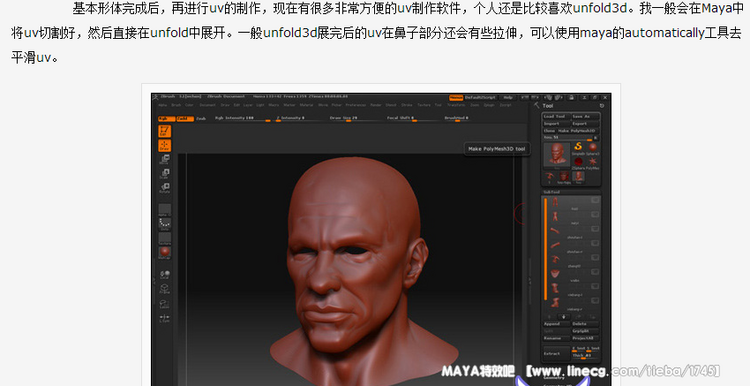Toggle the Zsub sculpt mode button
The width and height of the screenshot is (750, 386).
tap(201, 119)
